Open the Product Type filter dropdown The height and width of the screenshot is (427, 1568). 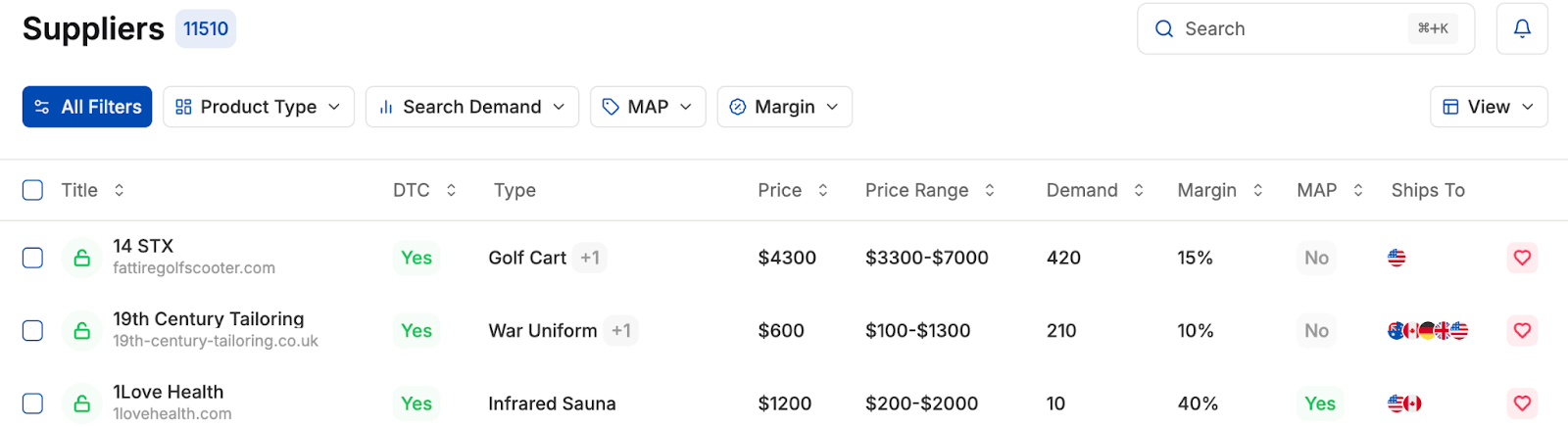(x=259, y=107)
